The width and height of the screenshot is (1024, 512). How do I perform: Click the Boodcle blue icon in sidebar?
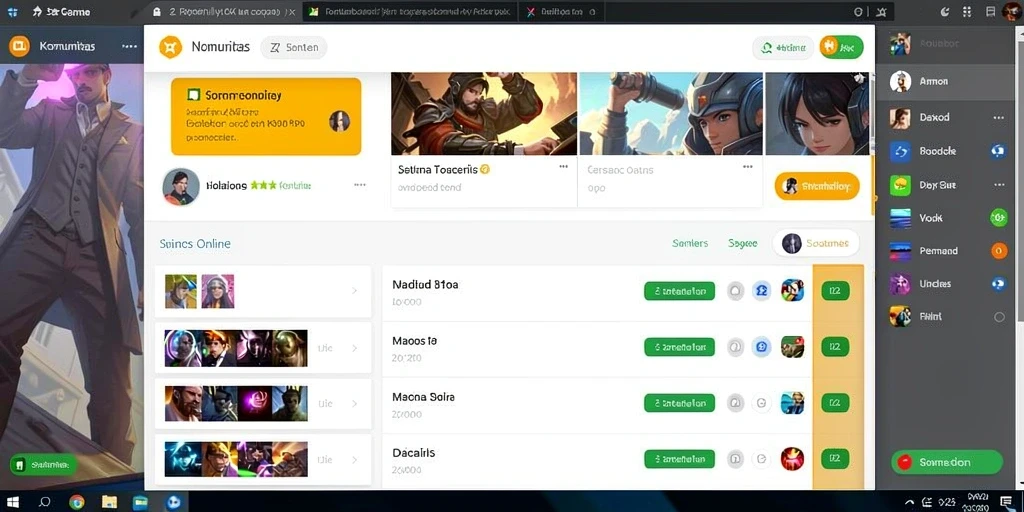pyautogui.click(x=900, y=152)
